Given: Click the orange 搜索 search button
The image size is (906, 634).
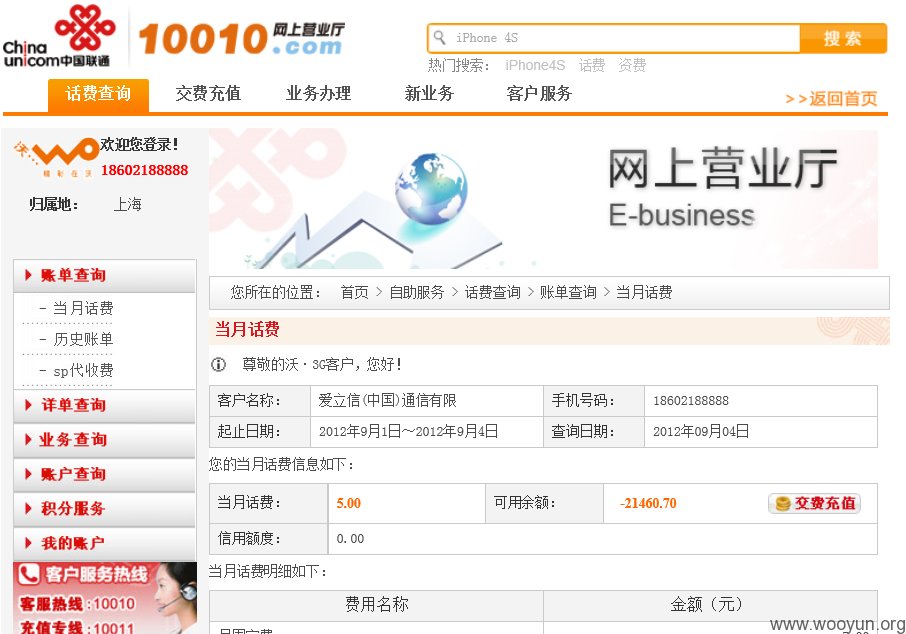Looking at the screenshot, I should pos(843,38).
